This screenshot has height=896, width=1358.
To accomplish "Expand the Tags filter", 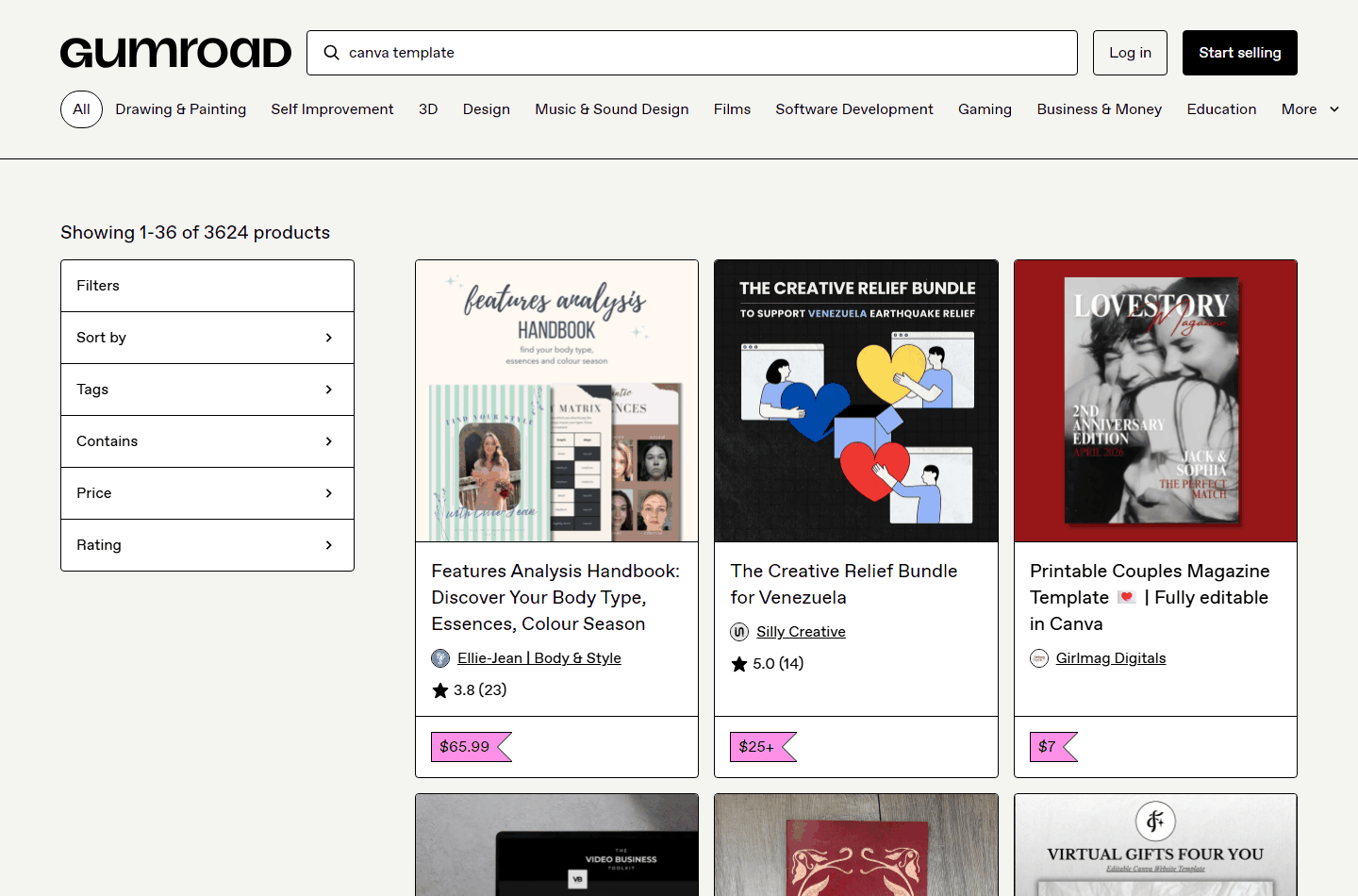I will tap(207, 390).
